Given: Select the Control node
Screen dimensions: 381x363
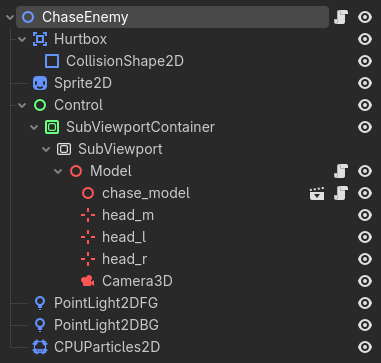Looking at the screenshot, I should pyautogui.click(x=78, y=105).
